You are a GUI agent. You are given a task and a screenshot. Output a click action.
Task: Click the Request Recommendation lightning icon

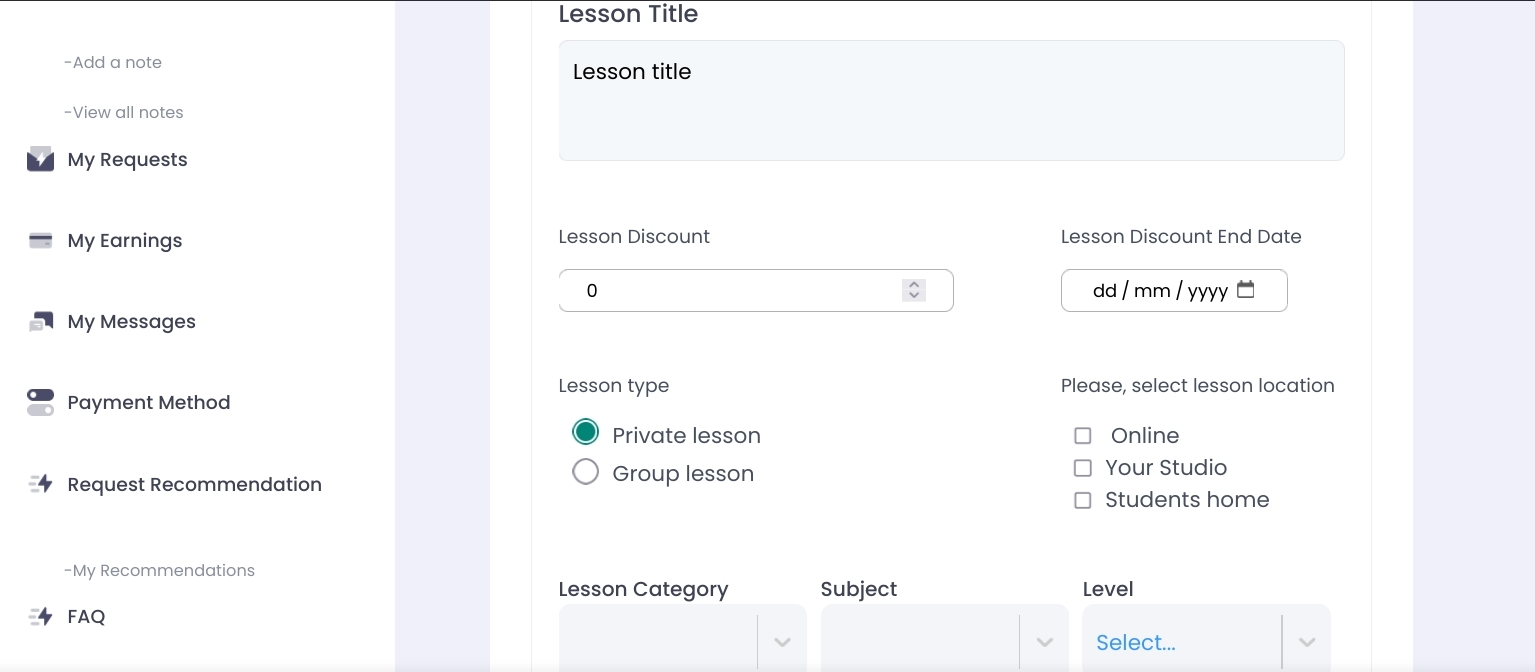pos(40,485)
